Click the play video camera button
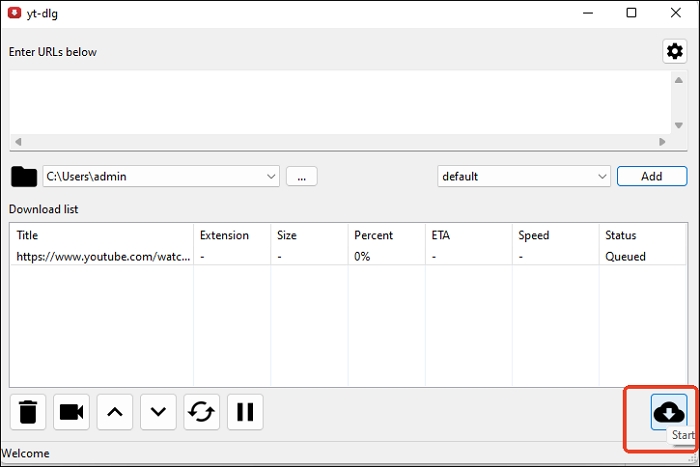Image resolution: width=700 pixels, height=467 pixels. pos(71,412)
